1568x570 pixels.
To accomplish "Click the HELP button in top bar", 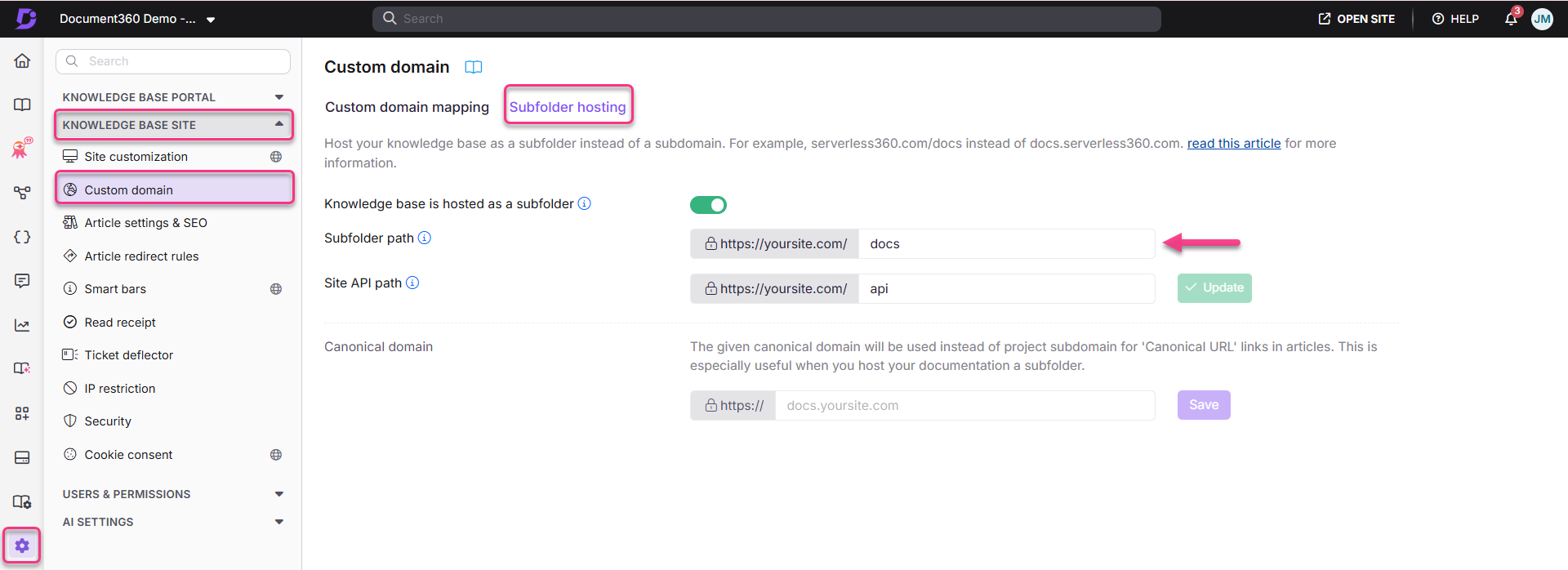I will (x=1455, y=19).
